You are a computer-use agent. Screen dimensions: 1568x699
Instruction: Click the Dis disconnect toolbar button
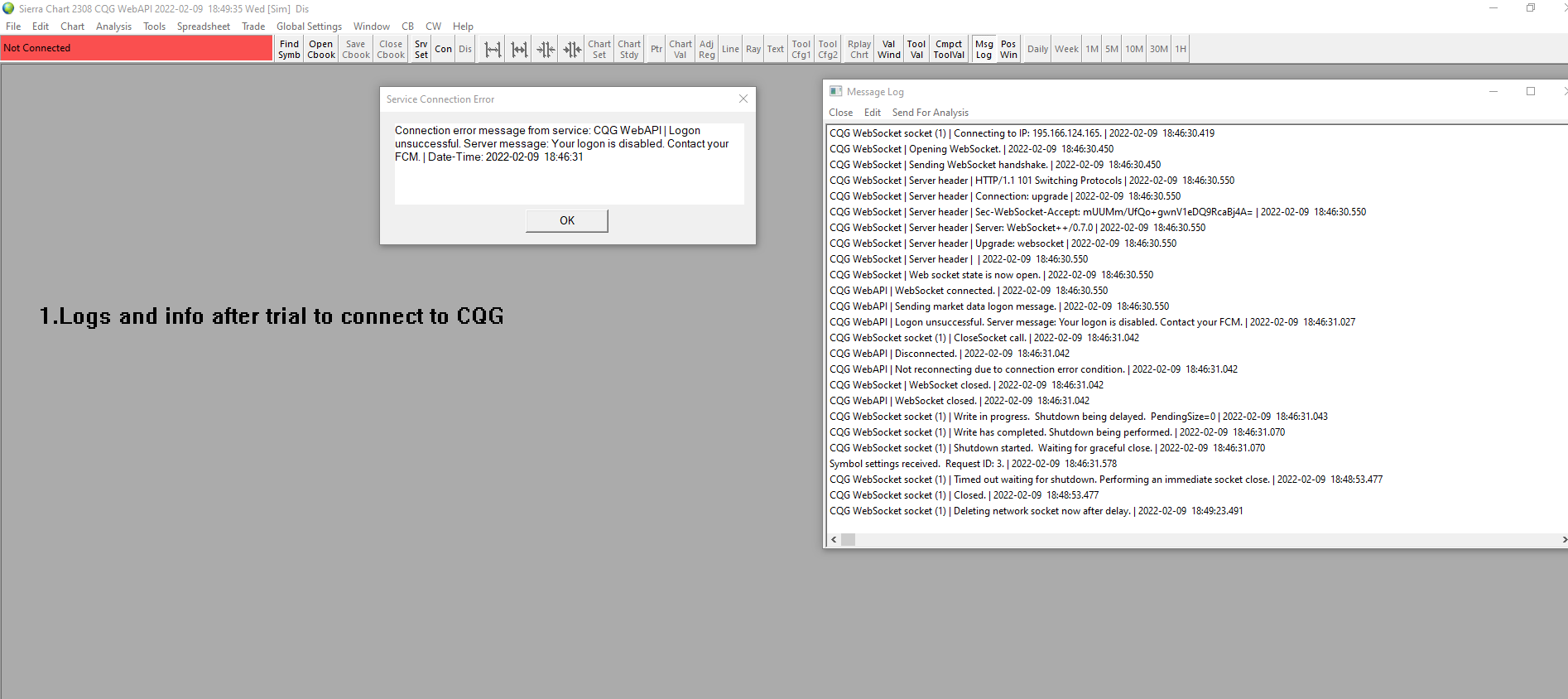click(x=465, y=49)
